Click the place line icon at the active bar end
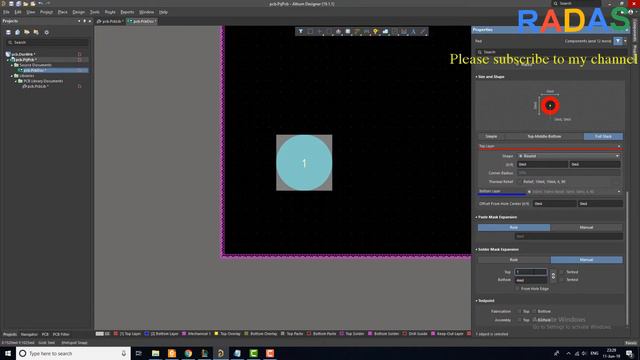 423,31
